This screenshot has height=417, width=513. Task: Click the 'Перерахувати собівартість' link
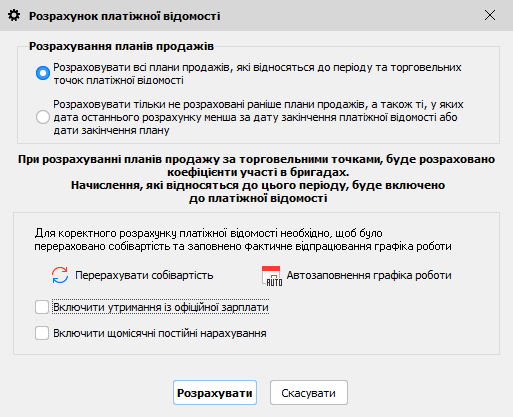click(144, 275)
